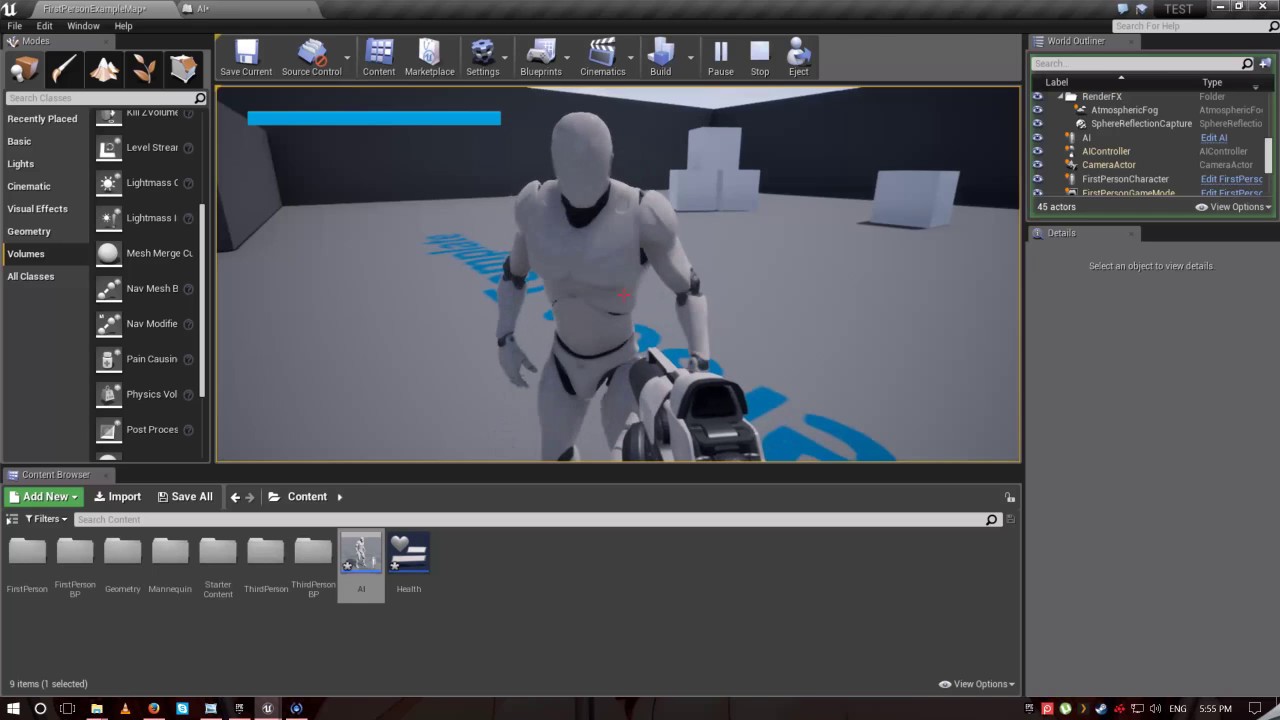Switch to the AI blueprint tab
The width and height of the screenshot is (1280, 720).
(203, 9)
